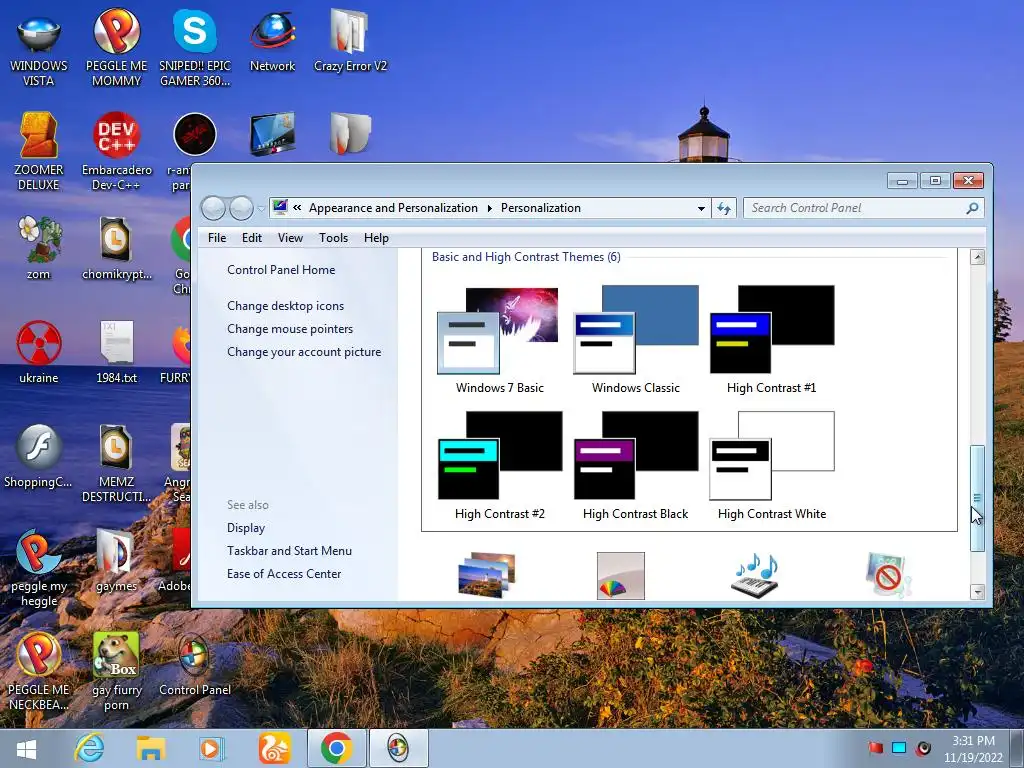Click the Search Control Panel field
The height and width of the screenshot is (768, 1024).
point(855,208)
